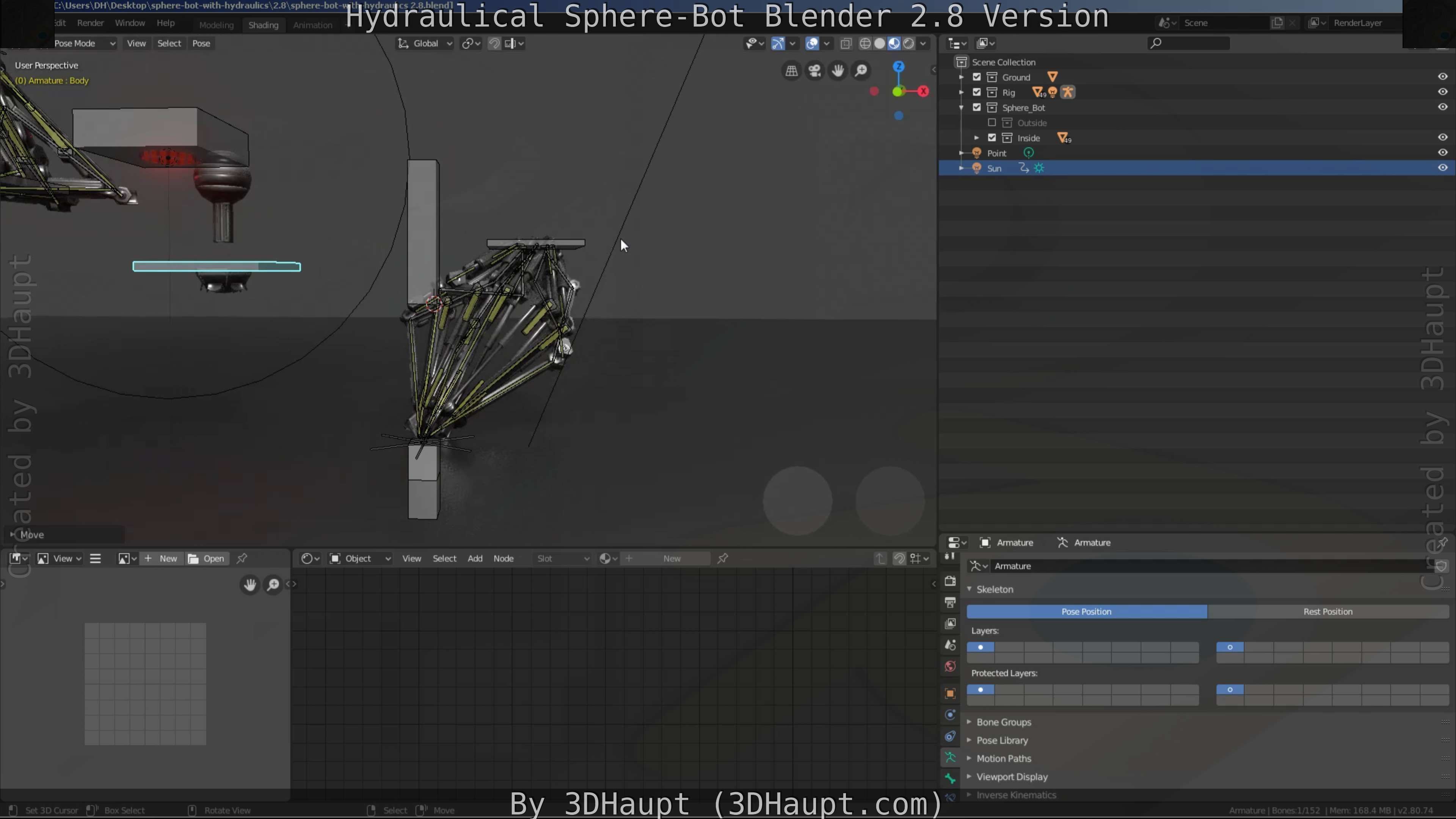Click the pan view hand icon in 3D viewport
1456x819 pixels.
coord(838,71)
